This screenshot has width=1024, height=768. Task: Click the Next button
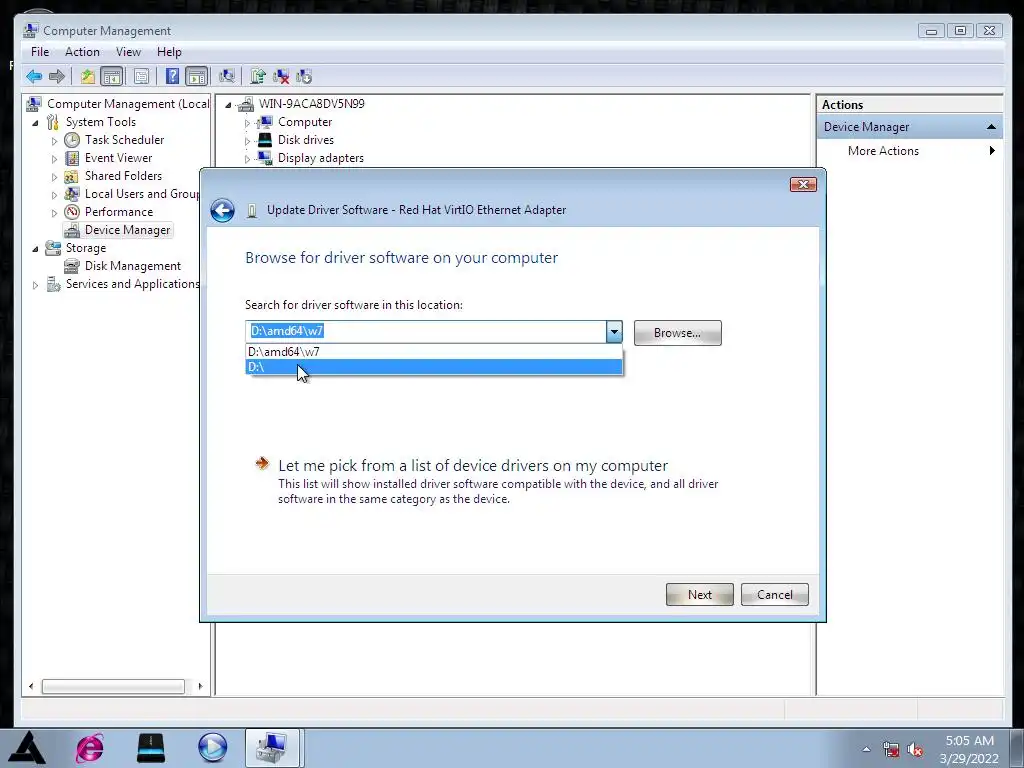699,594
